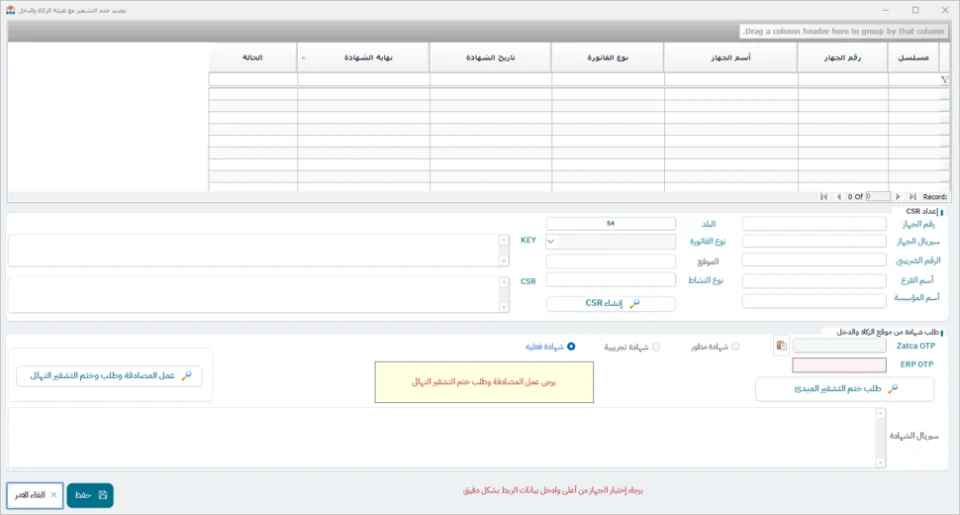Click the إعداد CSR section title

(921, 211)
